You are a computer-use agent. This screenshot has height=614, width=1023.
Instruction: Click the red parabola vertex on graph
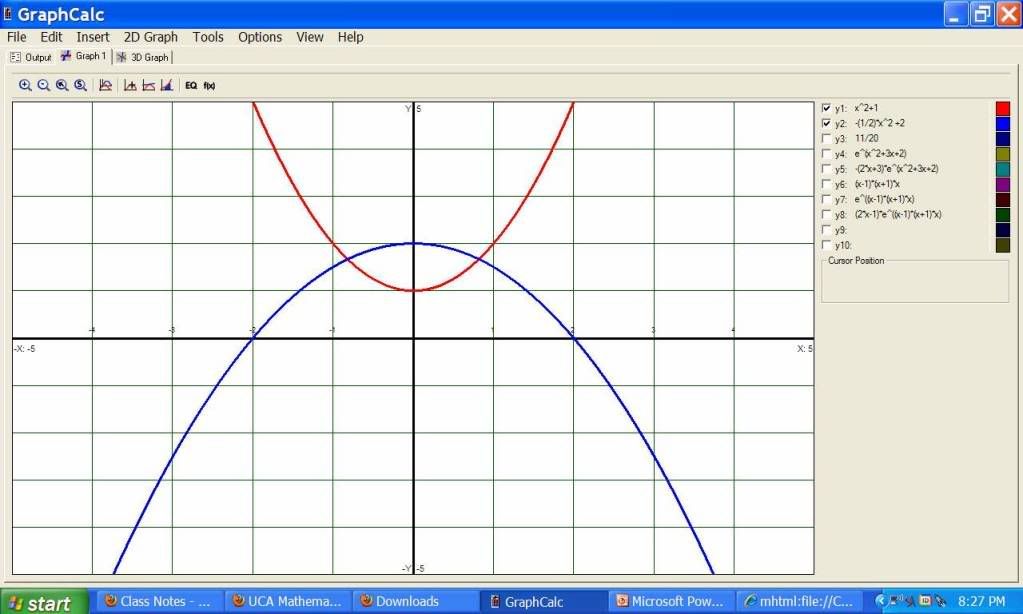pyautogui.click(x=413, y=290)
